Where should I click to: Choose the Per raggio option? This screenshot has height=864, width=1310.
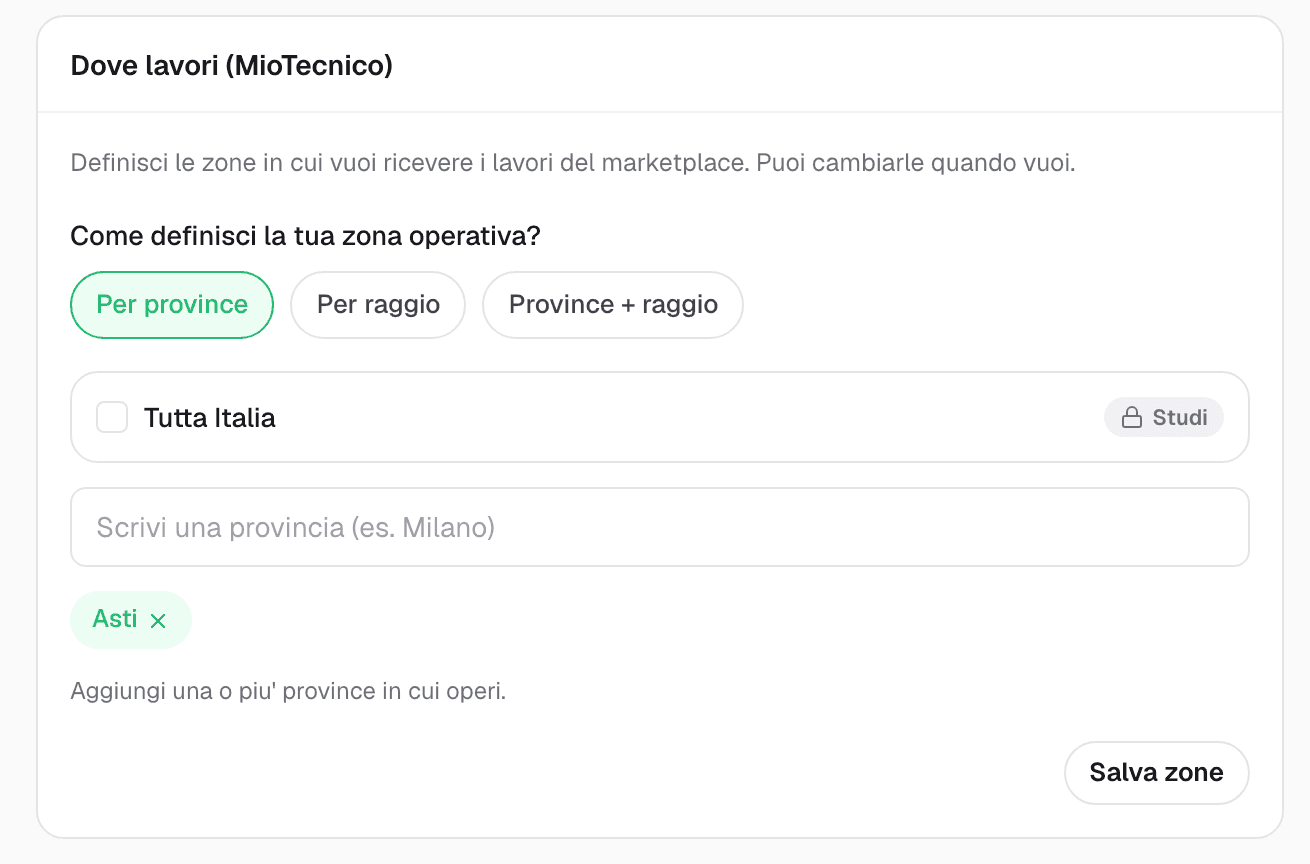click(378, 305)
